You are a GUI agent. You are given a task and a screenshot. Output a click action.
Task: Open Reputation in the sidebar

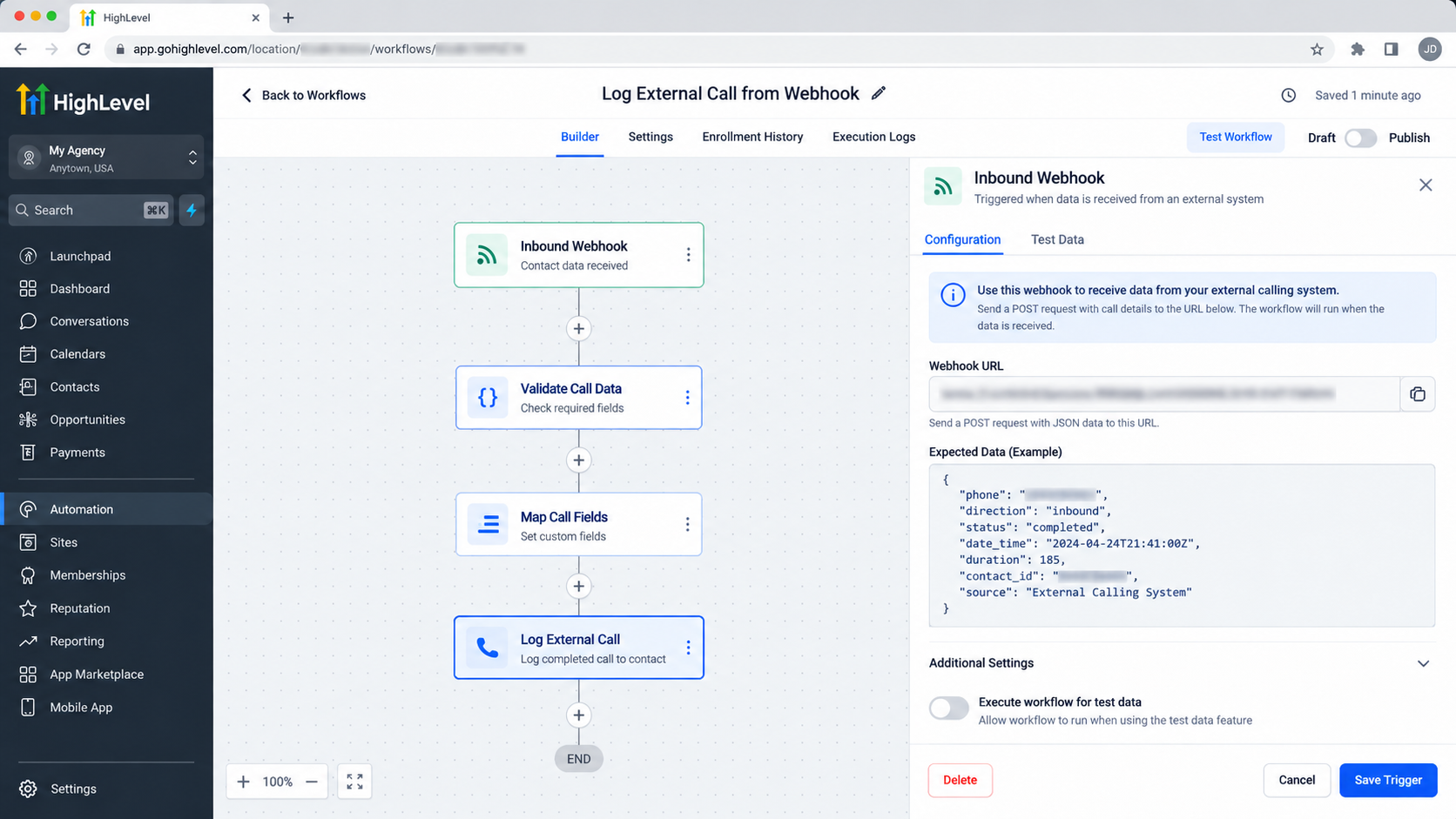click(106, 608)
